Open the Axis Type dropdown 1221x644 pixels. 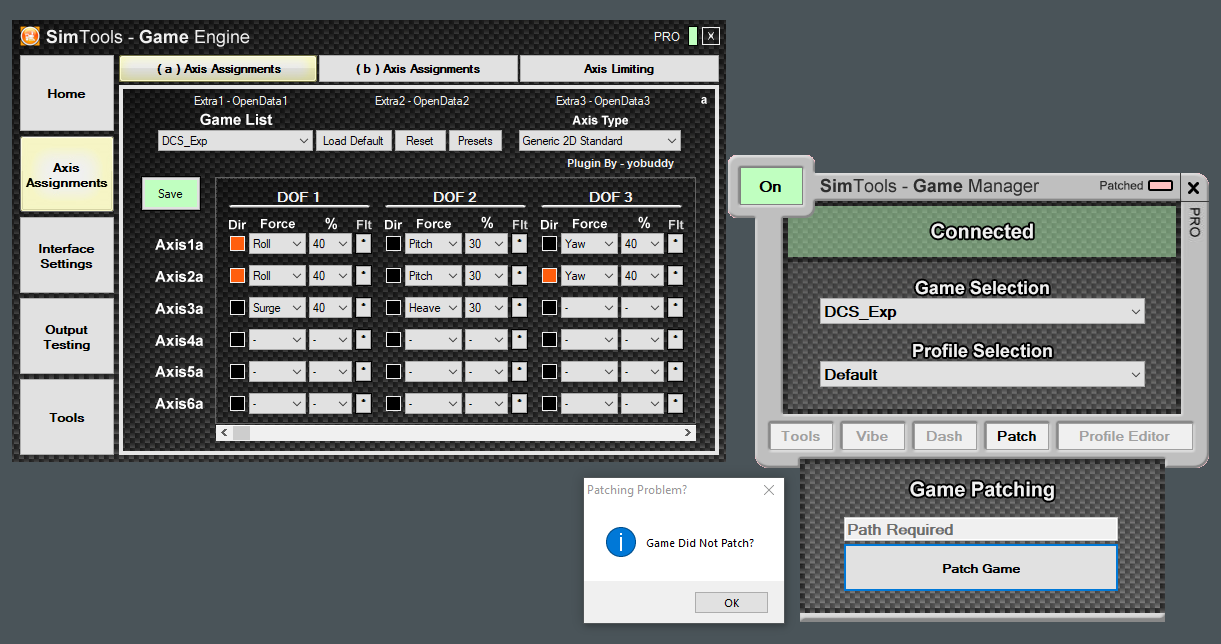click(599, 141)
